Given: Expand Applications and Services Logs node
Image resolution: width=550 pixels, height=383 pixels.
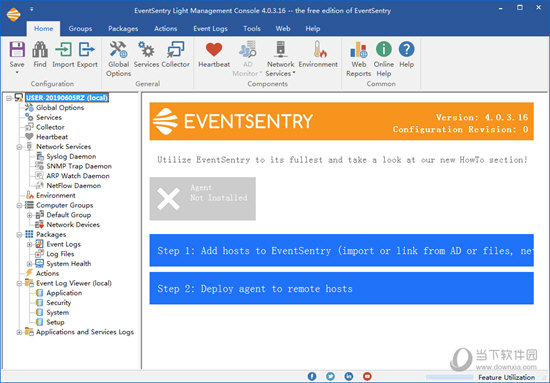Looking at the screenshot, I should point(19,332).
